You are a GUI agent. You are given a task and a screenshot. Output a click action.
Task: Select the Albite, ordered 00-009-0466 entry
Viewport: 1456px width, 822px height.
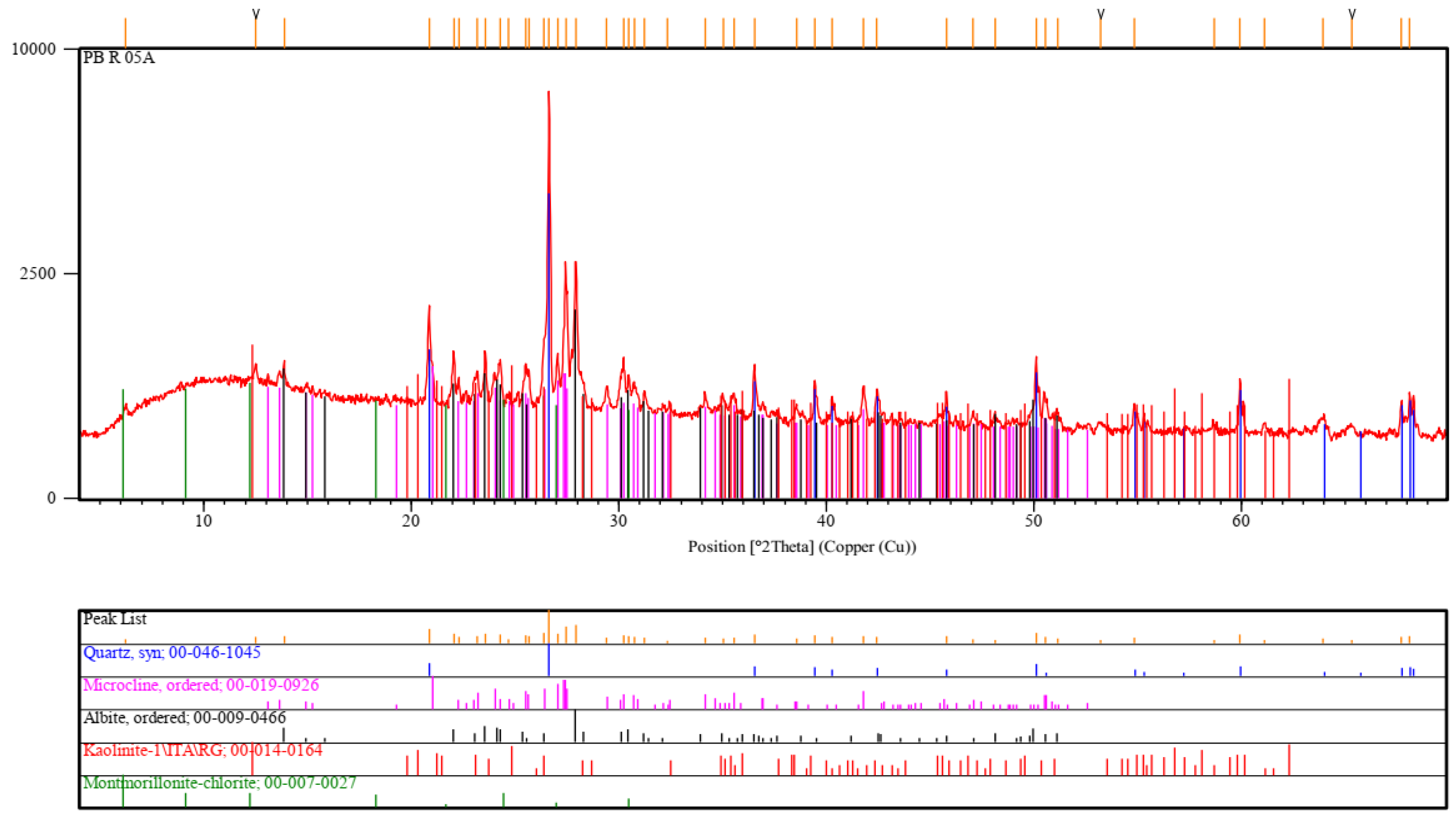(184, 717)
